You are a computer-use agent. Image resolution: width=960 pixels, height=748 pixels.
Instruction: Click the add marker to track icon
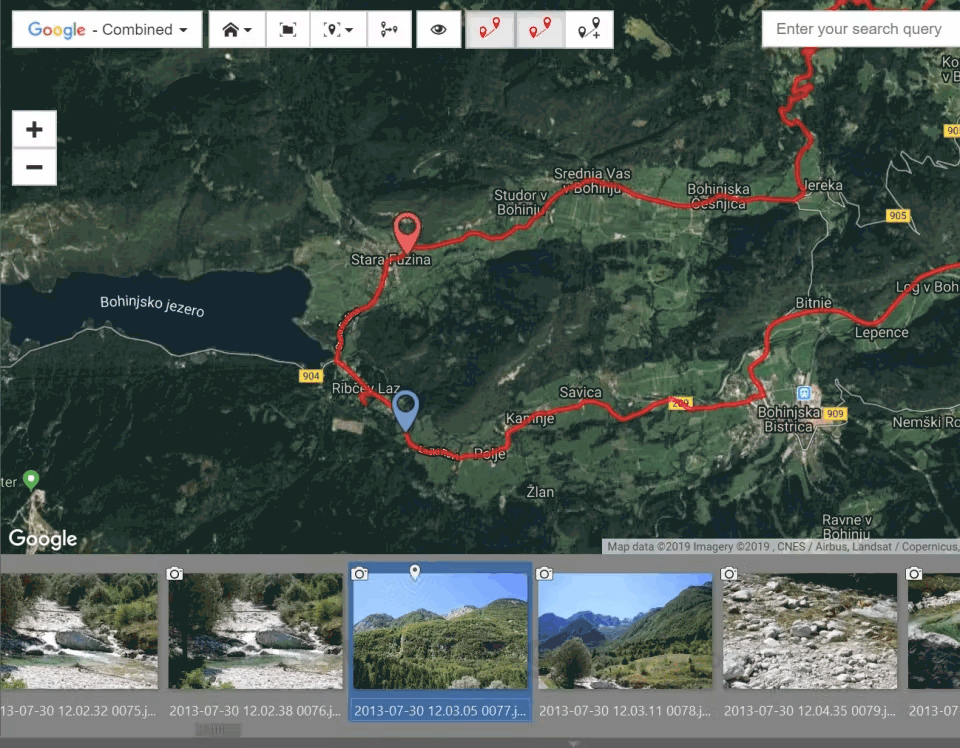click(590, 29)
